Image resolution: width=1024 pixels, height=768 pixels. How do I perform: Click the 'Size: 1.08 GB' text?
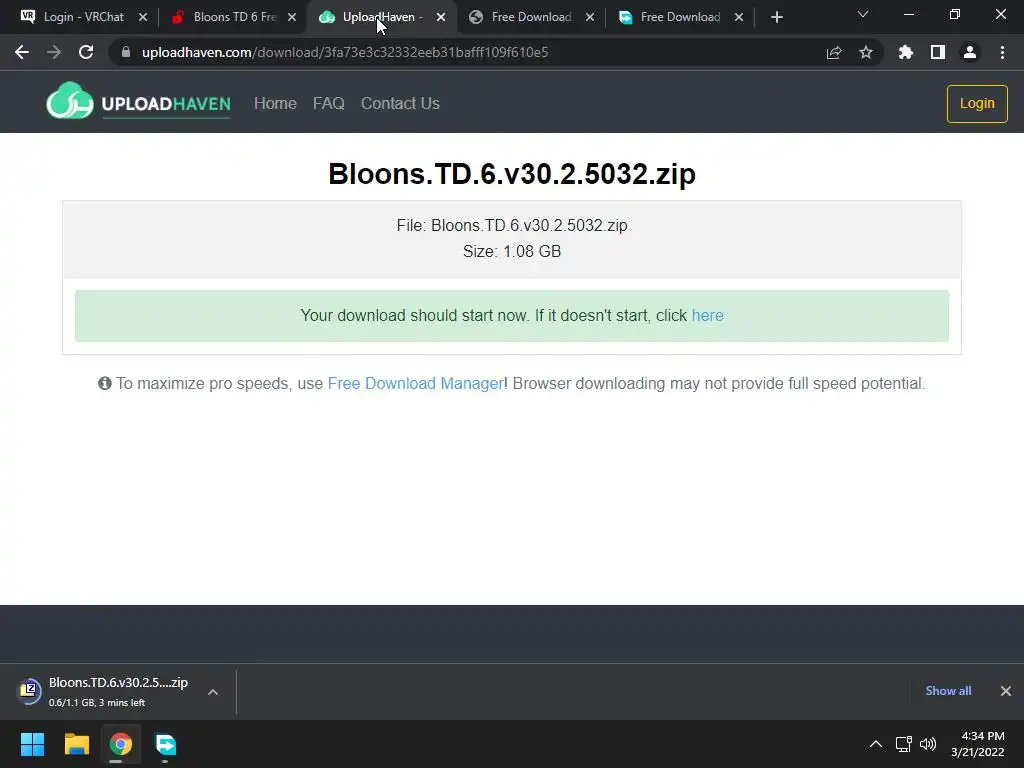point(512,251)
